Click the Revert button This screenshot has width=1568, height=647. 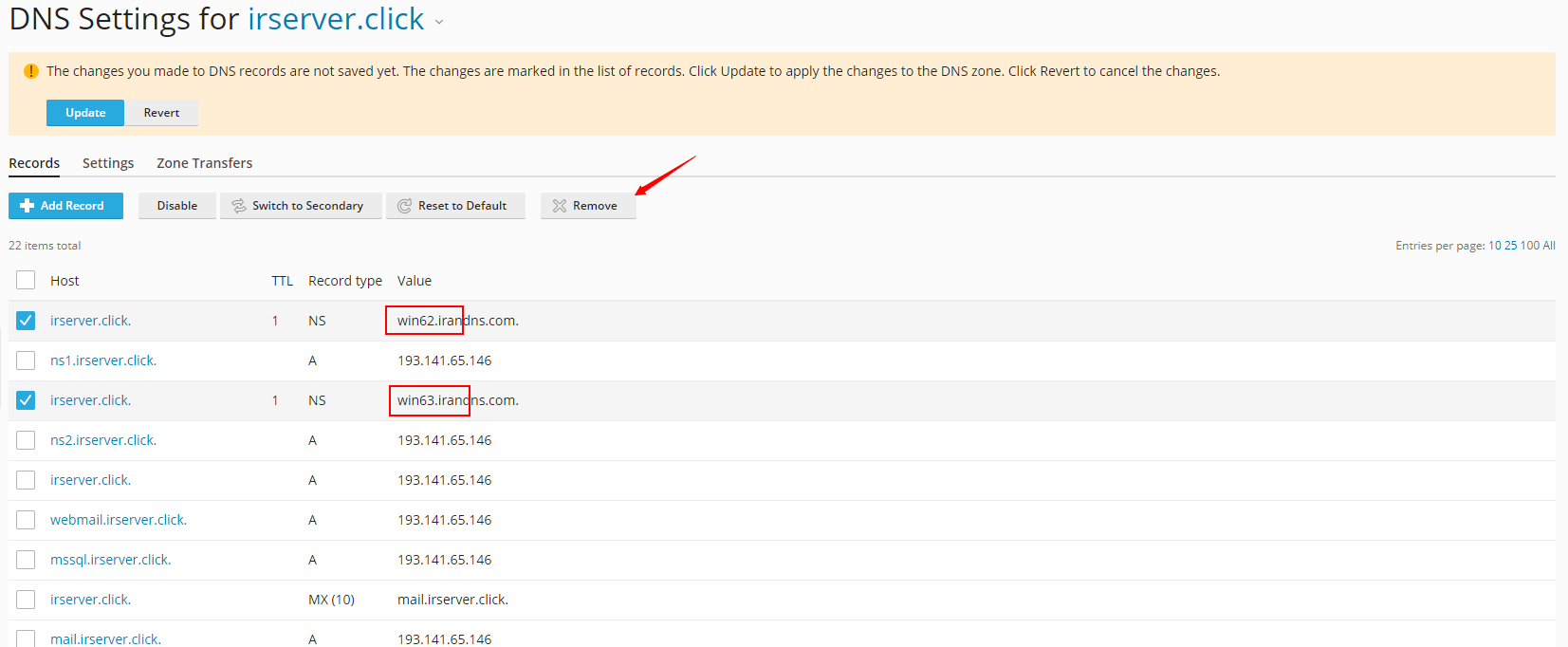pos(161,113)
